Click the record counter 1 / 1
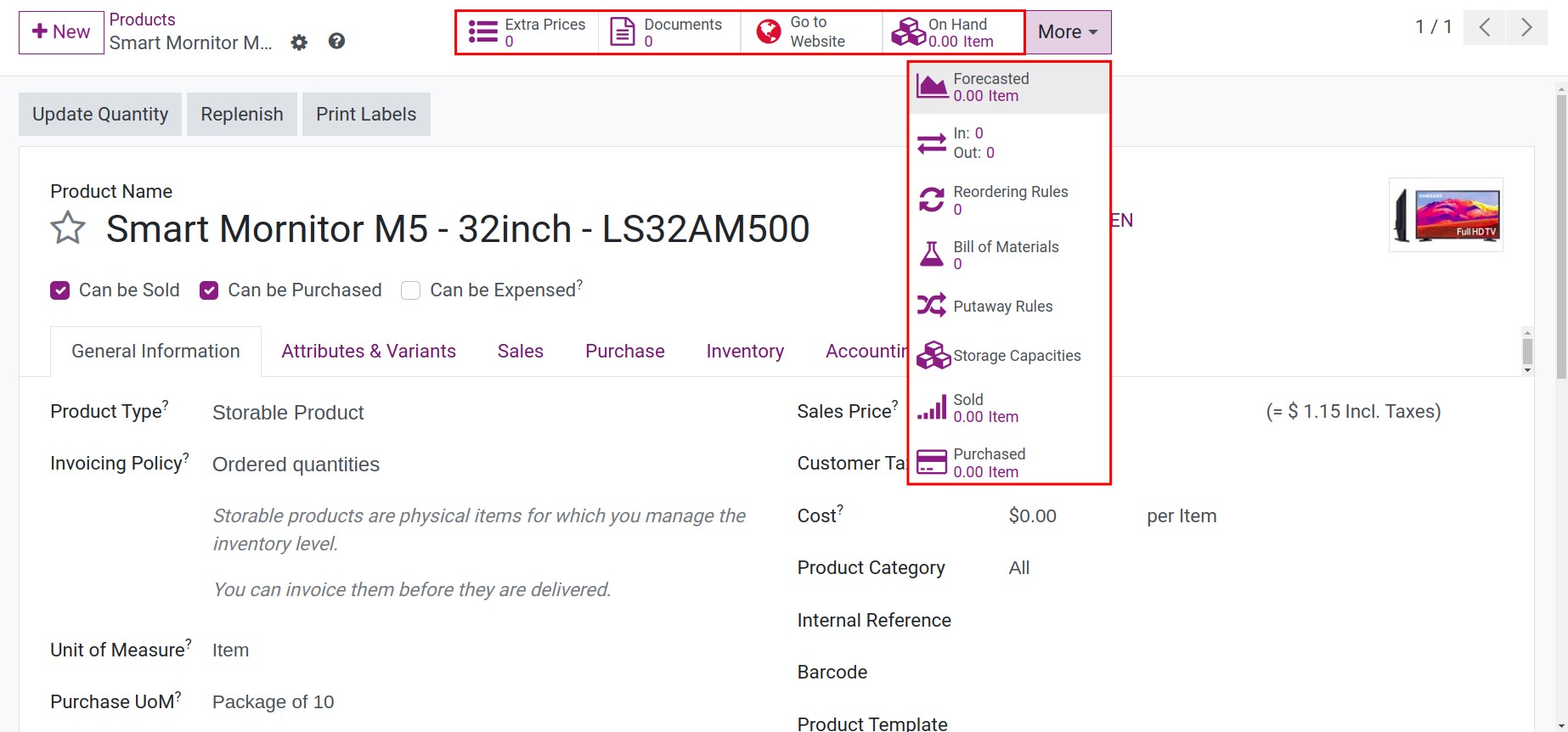The image size is (1568, 732). [1433, 27]
